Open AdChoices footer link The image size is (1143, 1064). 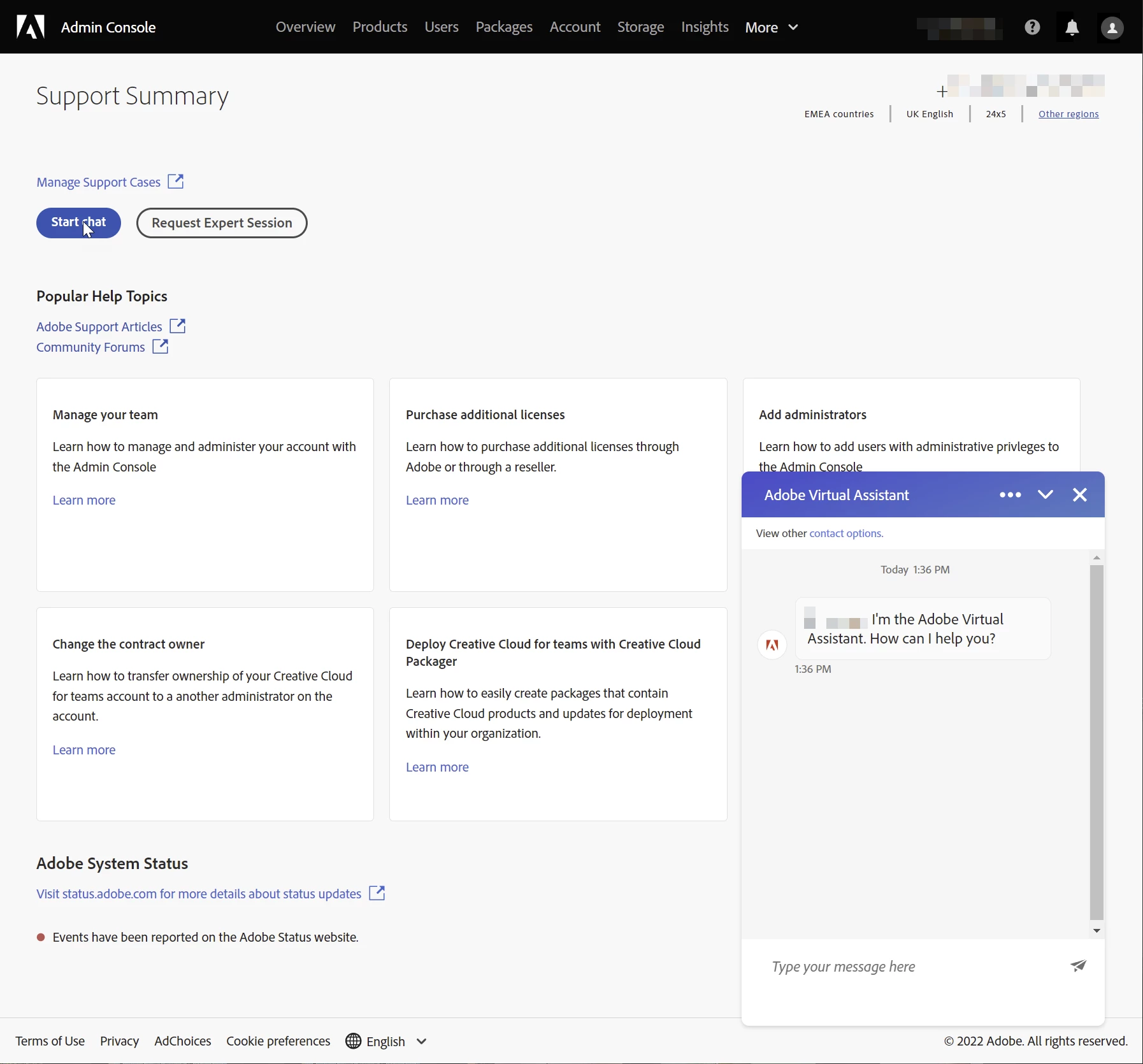(183, 1041)
